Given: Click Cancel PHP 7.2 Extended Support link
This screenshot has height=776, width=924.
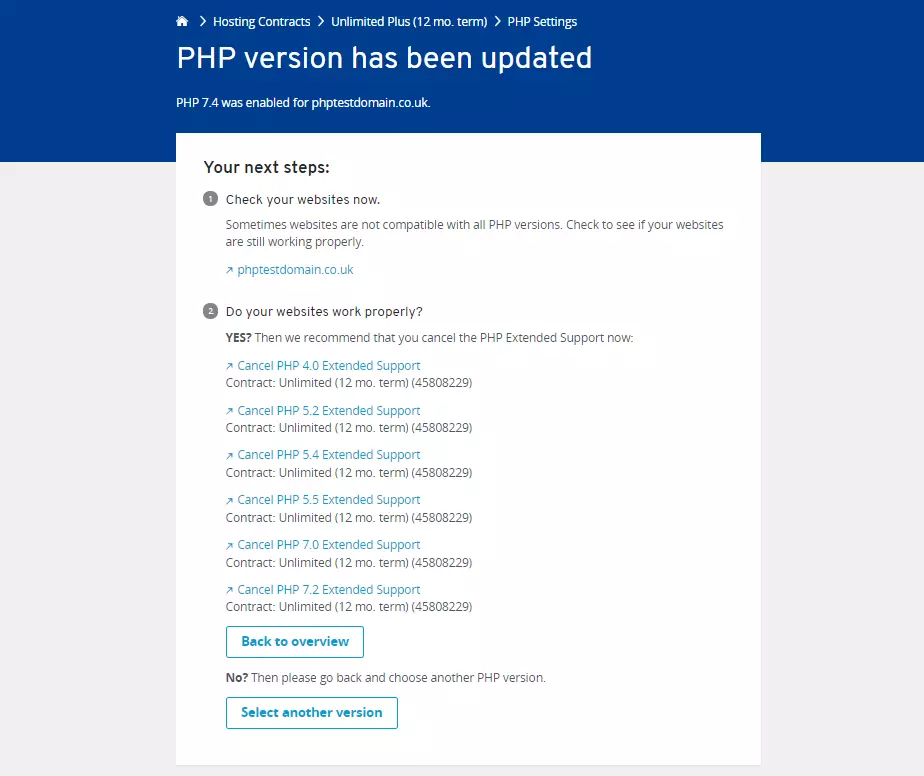Looking at the screenshot, I should click(x=329, y=590).
